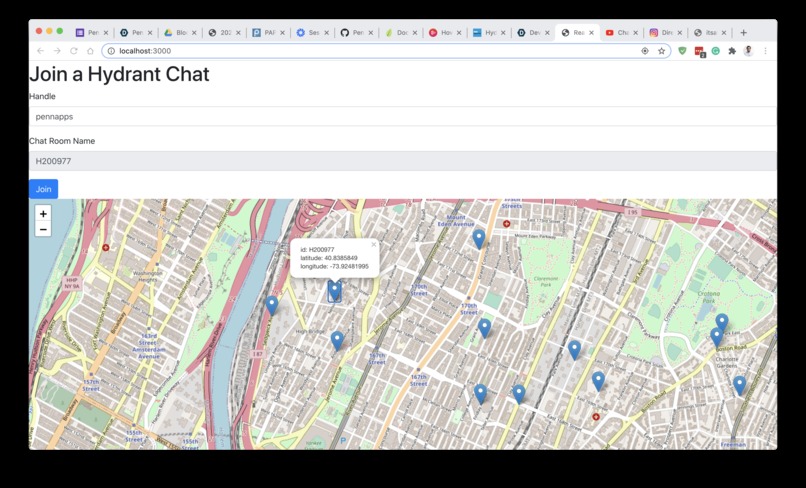806x488 pixels.
Task: Open the Extensions puzzle-piece menu
Action: coord(732,51)
